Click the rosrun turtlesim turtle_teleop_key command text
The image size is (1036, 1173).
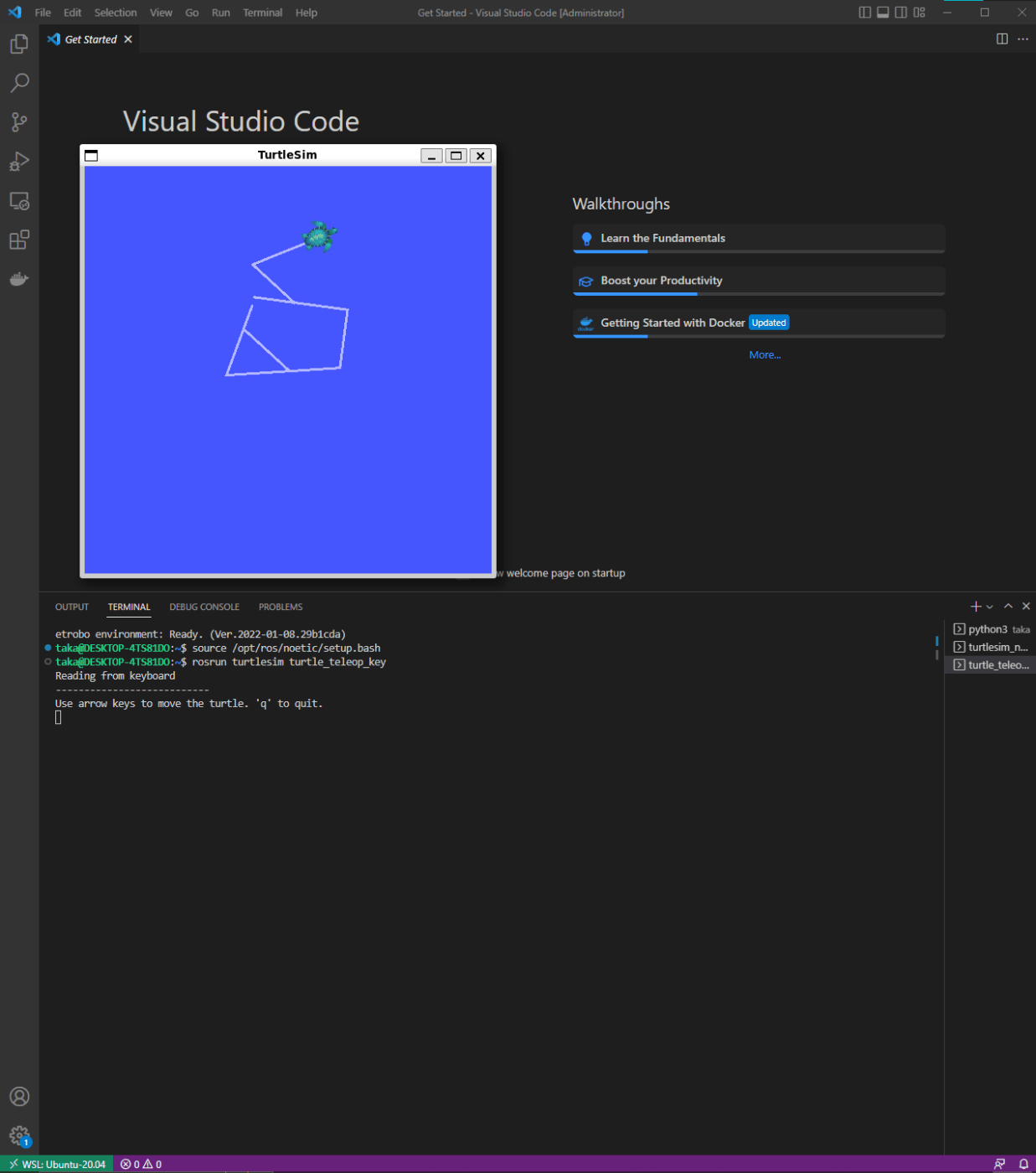(x=289, y=662)
